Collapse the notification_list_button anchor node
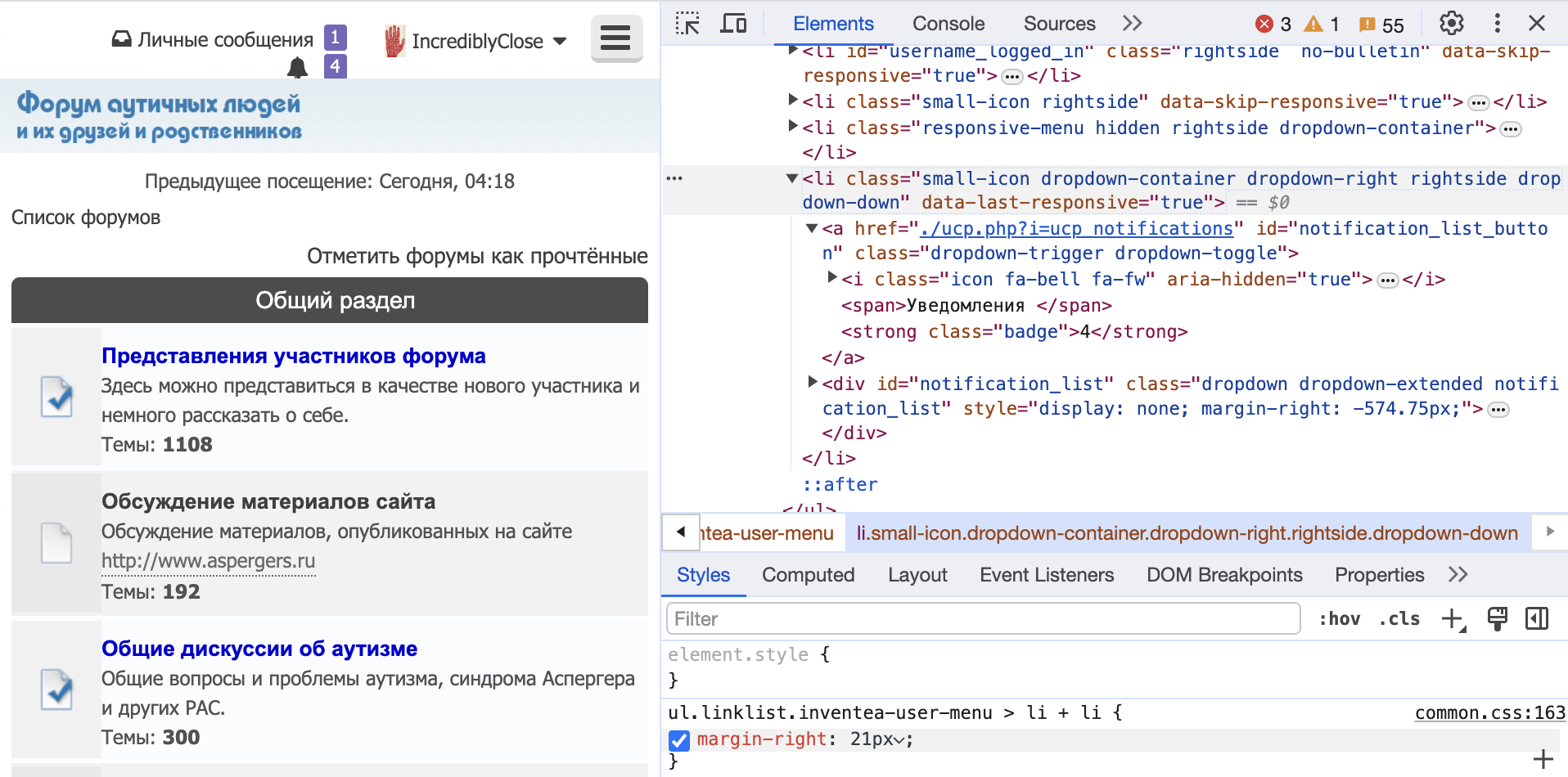 pyautogui.click(x=811, y=228)
